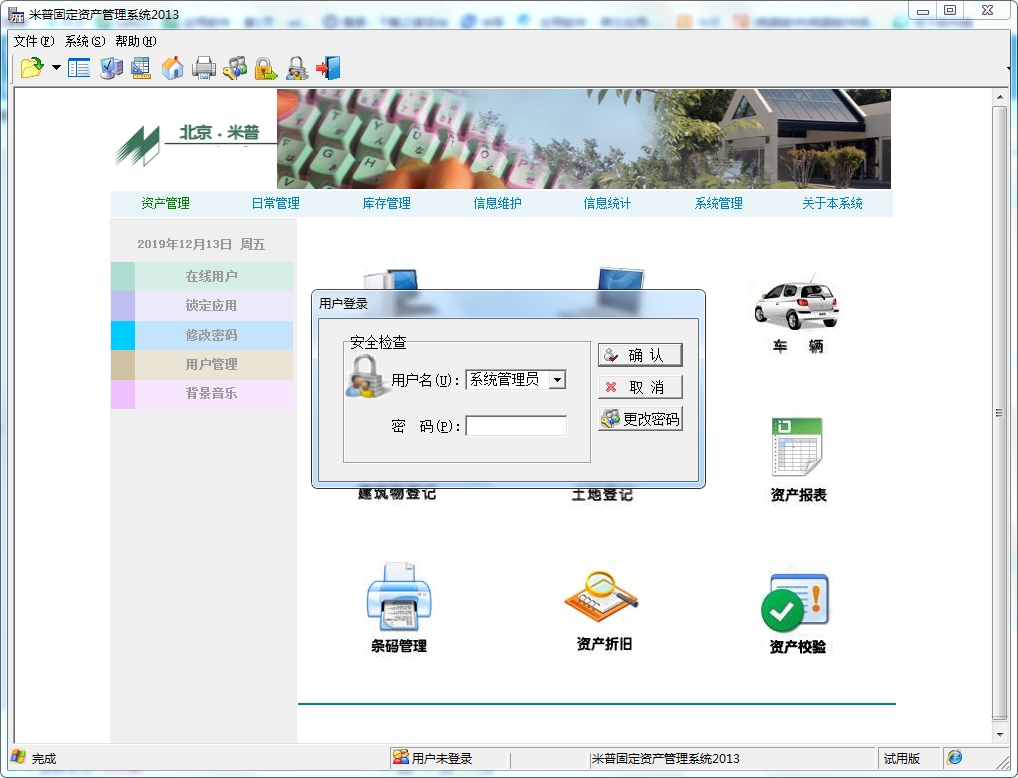Click the users with key toolbar icon
This screenshot has width=1018, height=778.
tap(235, 68)
